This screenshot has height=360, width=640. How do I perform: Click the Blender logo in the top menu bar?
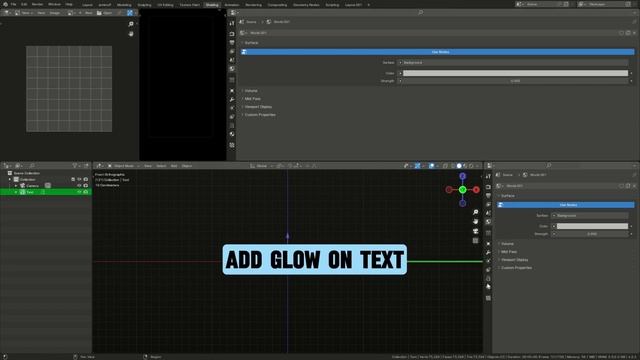pos(5,4)
